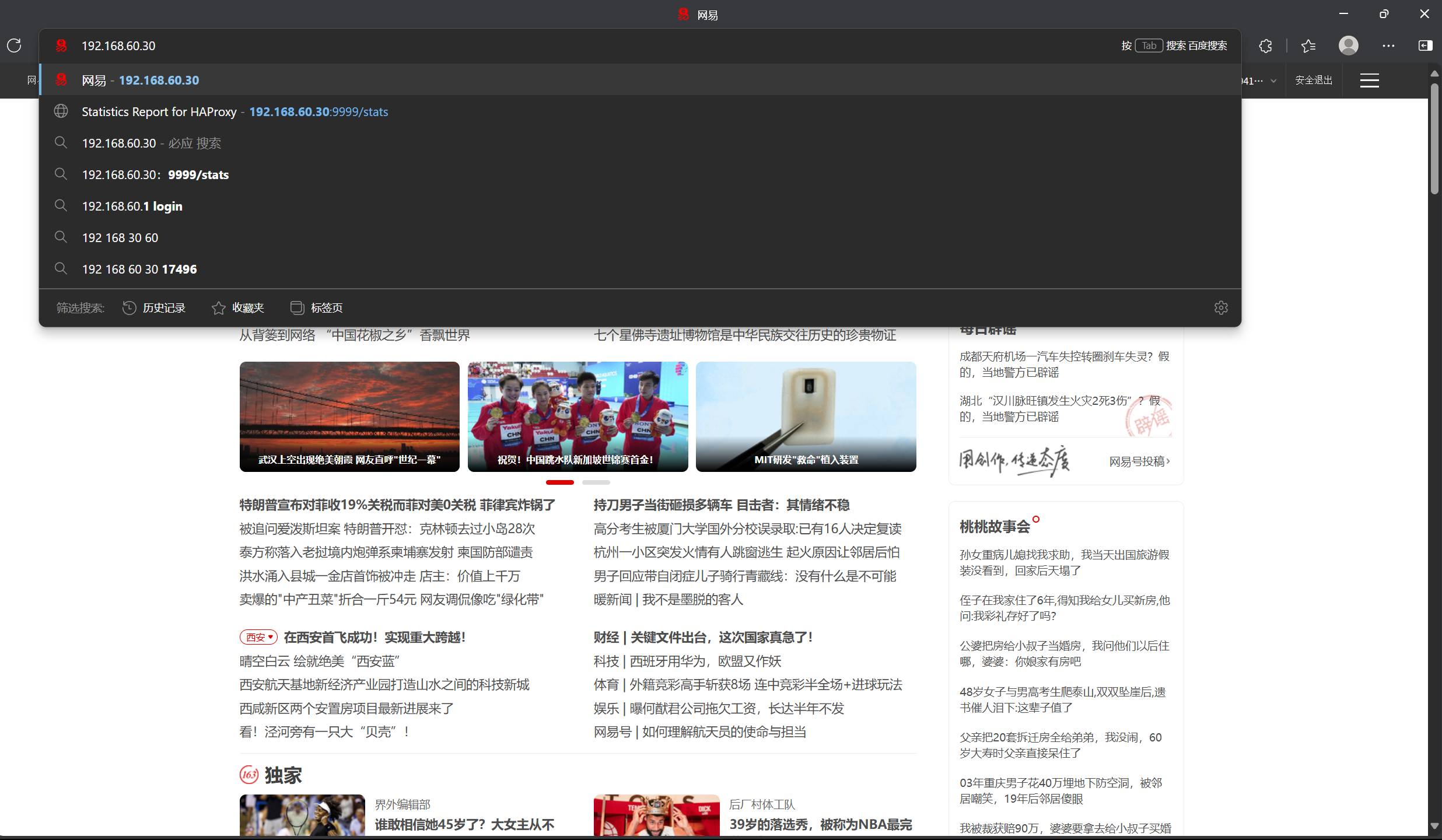Image resolution: width=1442 pixels, height=840 pixels.
Task: Click the 163 logo beside 独家
Action: [x=249, y=775]
